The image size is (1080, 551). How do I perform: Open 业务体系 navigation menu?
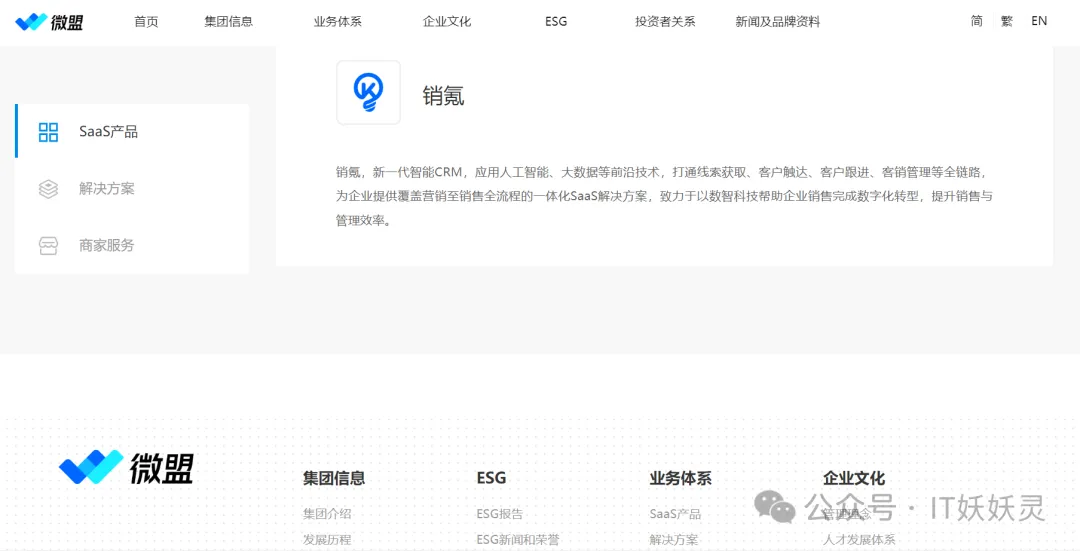(338, 21)
